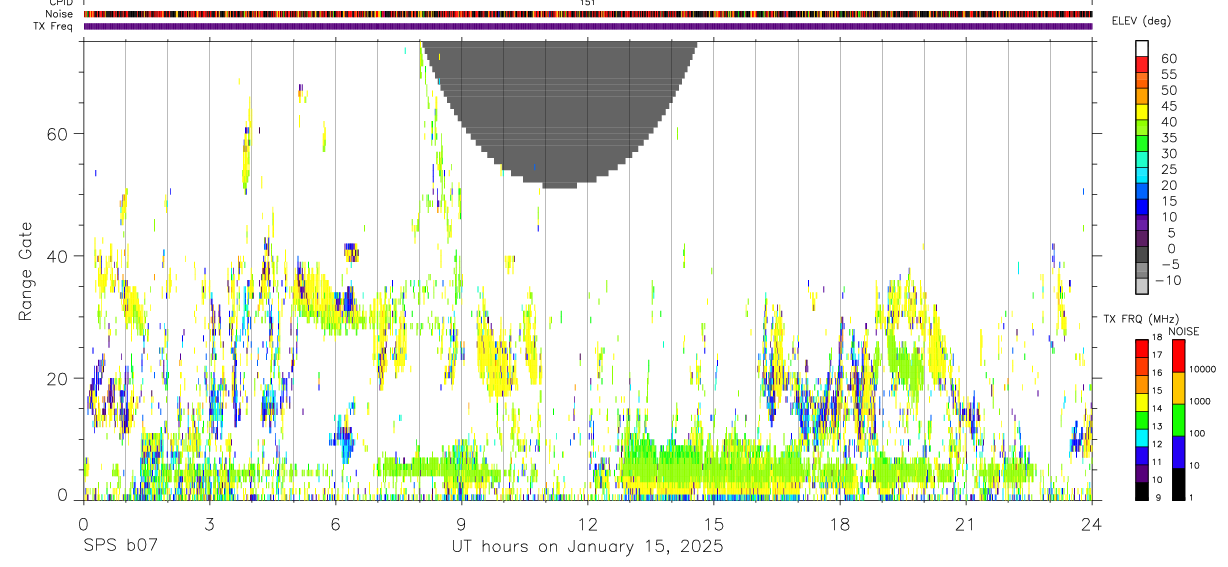Click the "Noise" row label at the top left

click(60, 14)
